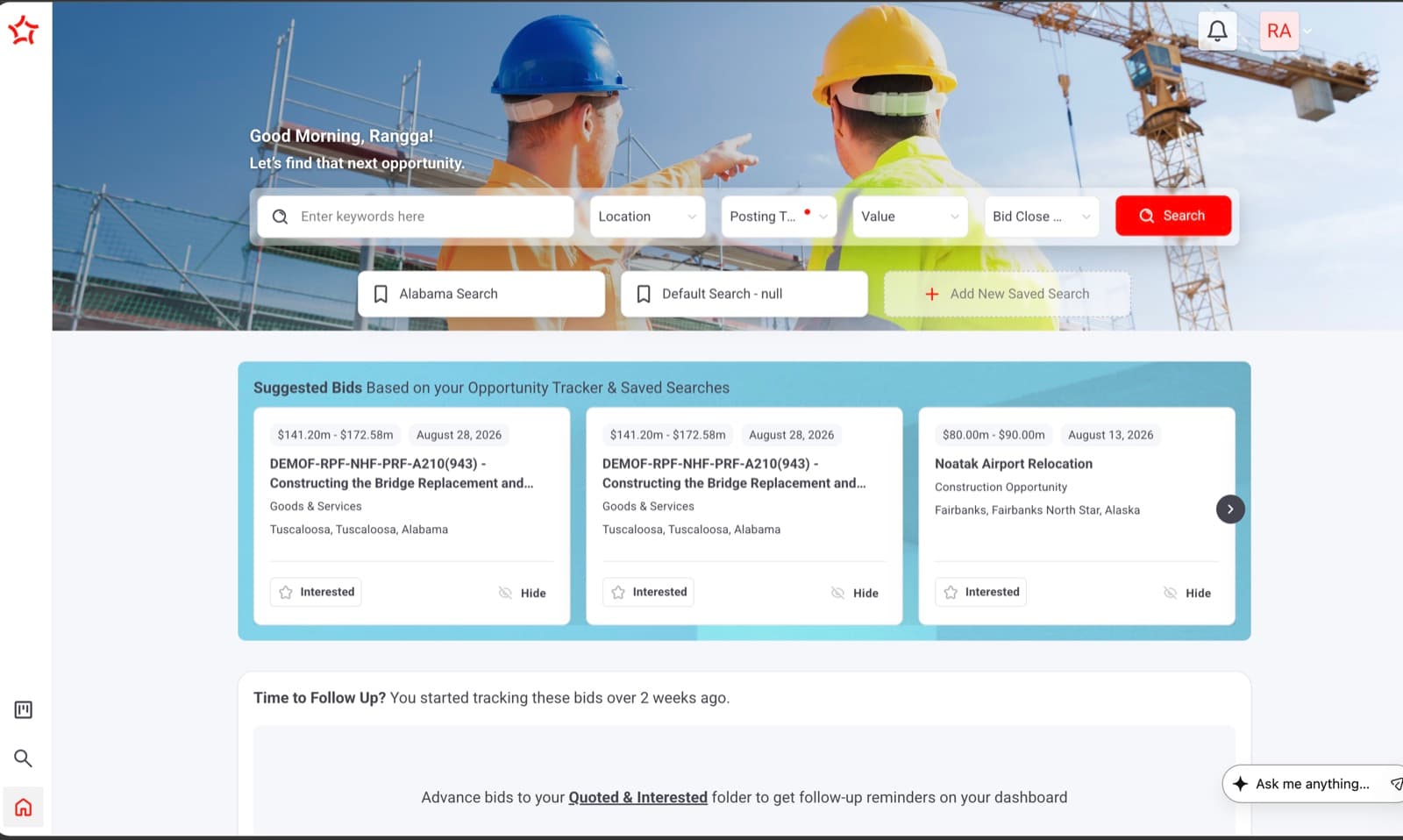
Task: Open the search icon in sidebar
Action: [24, 758]
